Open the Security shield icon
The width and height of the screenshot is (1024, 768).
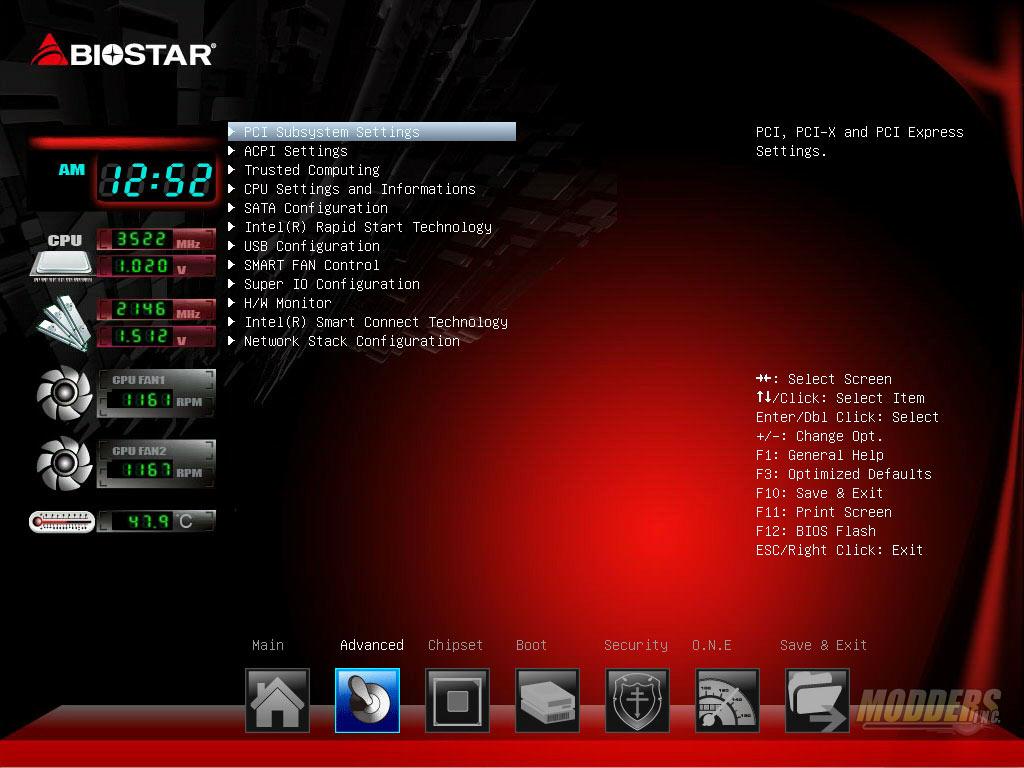point(637,700)
